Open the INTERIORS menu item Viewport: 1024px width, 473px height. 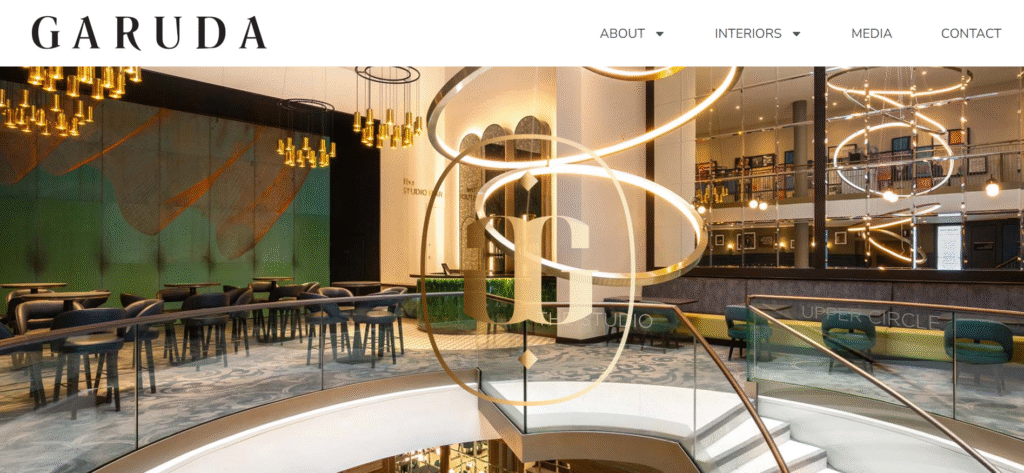click(x=748, y=33)
